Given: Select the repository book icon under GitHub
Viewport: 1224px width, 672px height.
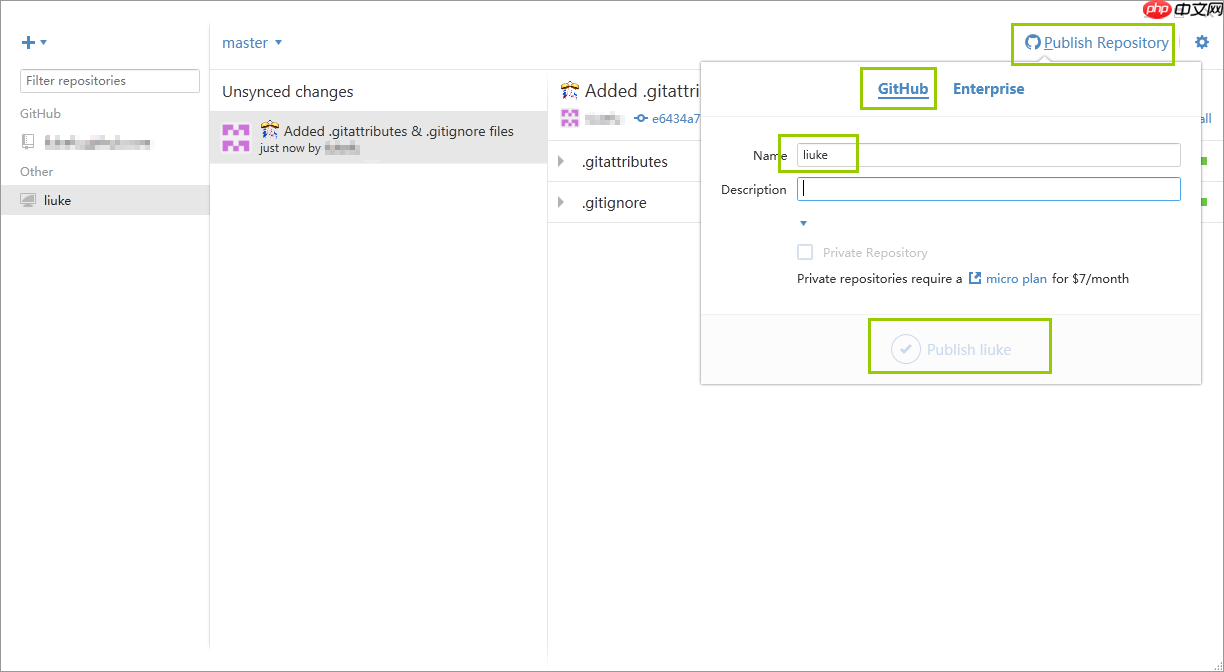Looking at the screenshot, I should pyautogui.click(x=27, y=141).
